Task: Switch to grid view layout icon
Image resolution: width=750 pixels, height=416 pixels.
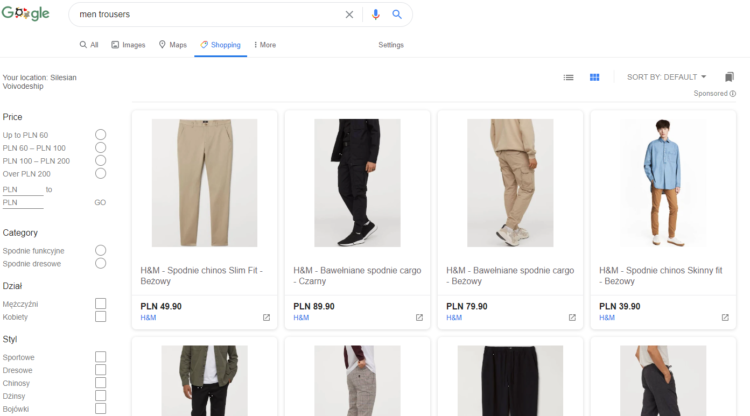Action: (594, 77)
